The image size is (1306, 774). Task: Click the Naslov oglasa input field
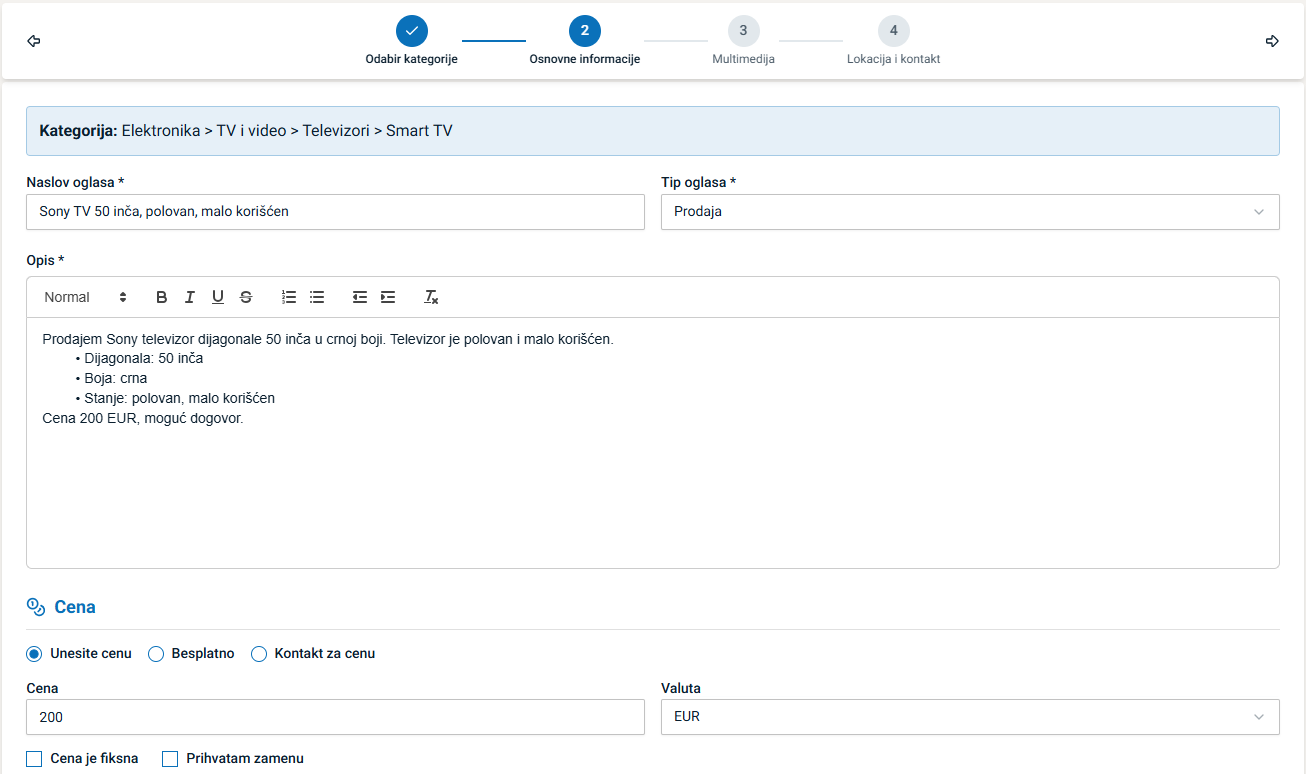(x=335, y=212)
